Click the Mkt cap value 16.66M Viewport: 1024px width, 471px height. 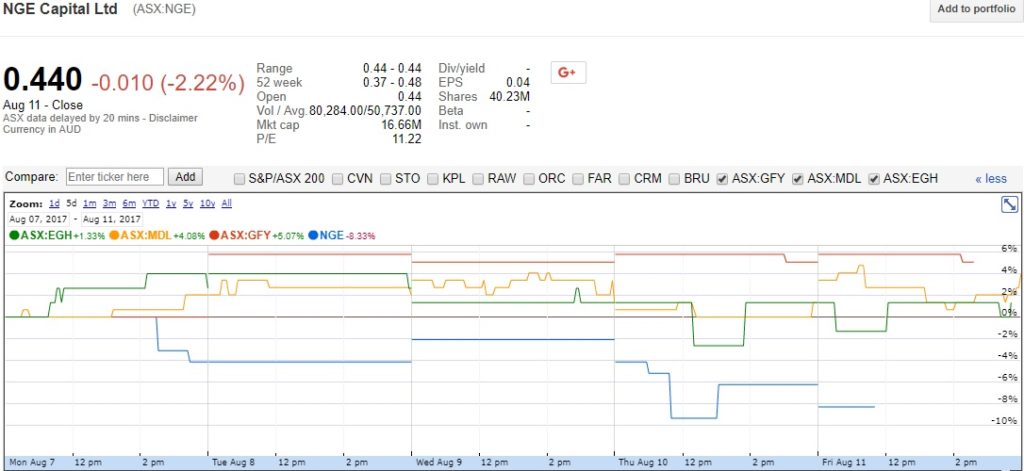click(x=402, y=125)
